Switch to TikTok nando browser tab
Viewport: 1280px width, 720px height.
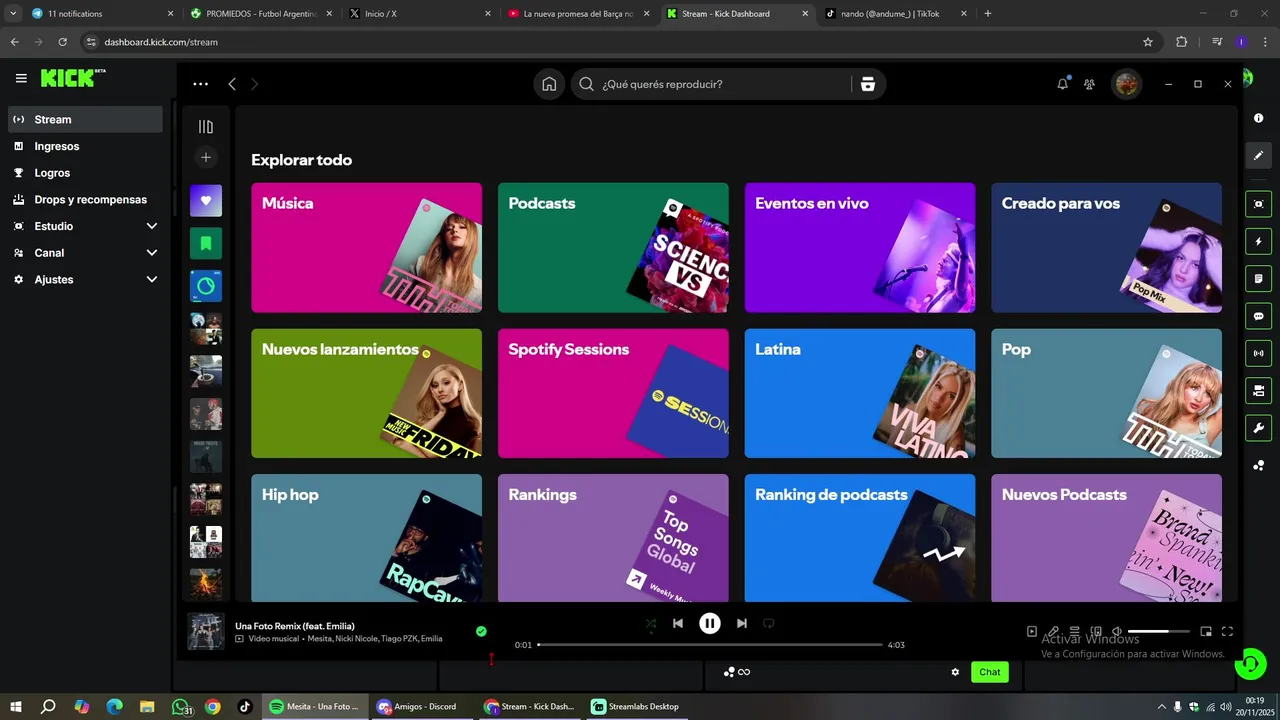coord(896,14)
